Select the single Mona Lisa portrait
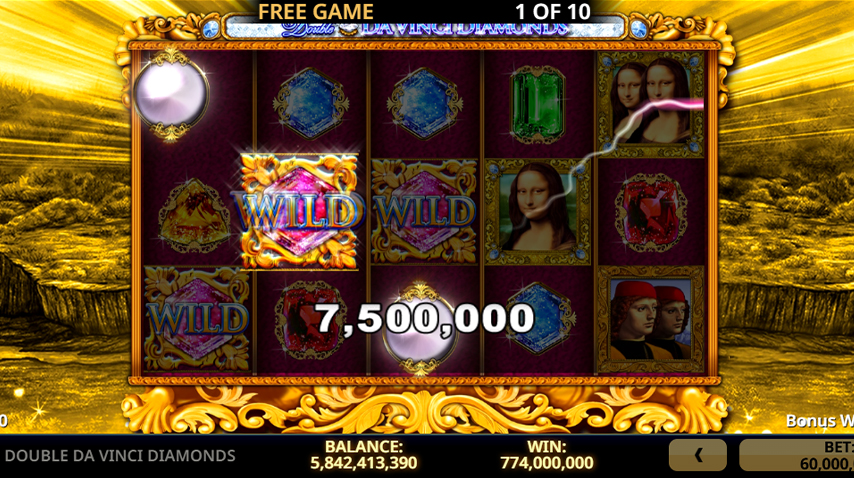Screen dimensions: 854x478 538,212
